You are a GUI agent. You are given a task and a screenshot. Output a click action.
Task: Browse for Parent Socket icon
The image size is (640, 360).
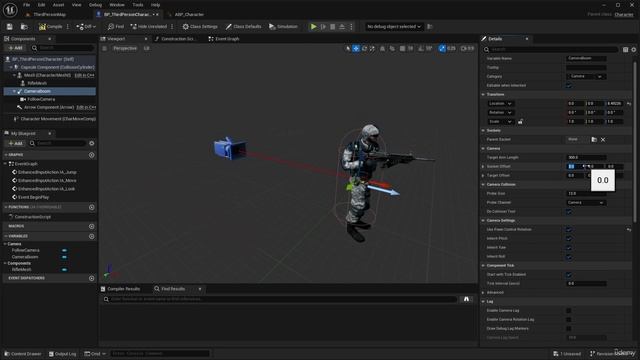594,140
